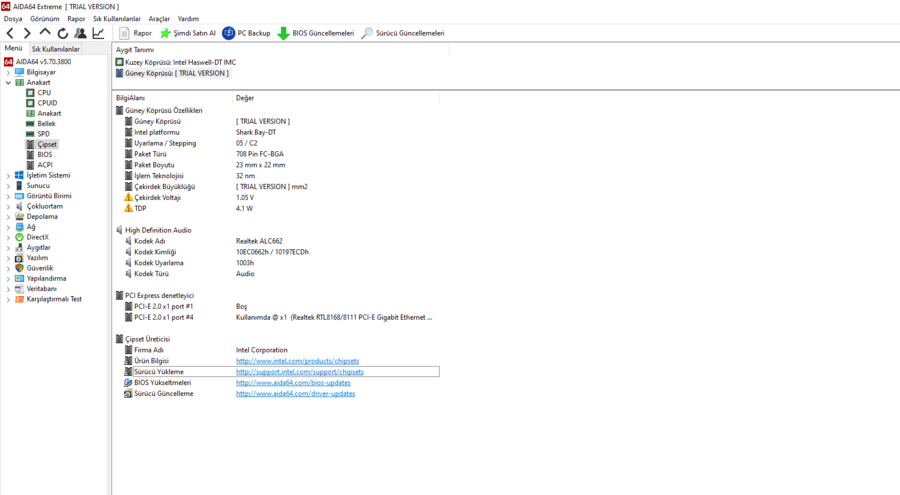Click the TDP warning triangle icon
Screen dimensions: 900x495
coord(128,208)
